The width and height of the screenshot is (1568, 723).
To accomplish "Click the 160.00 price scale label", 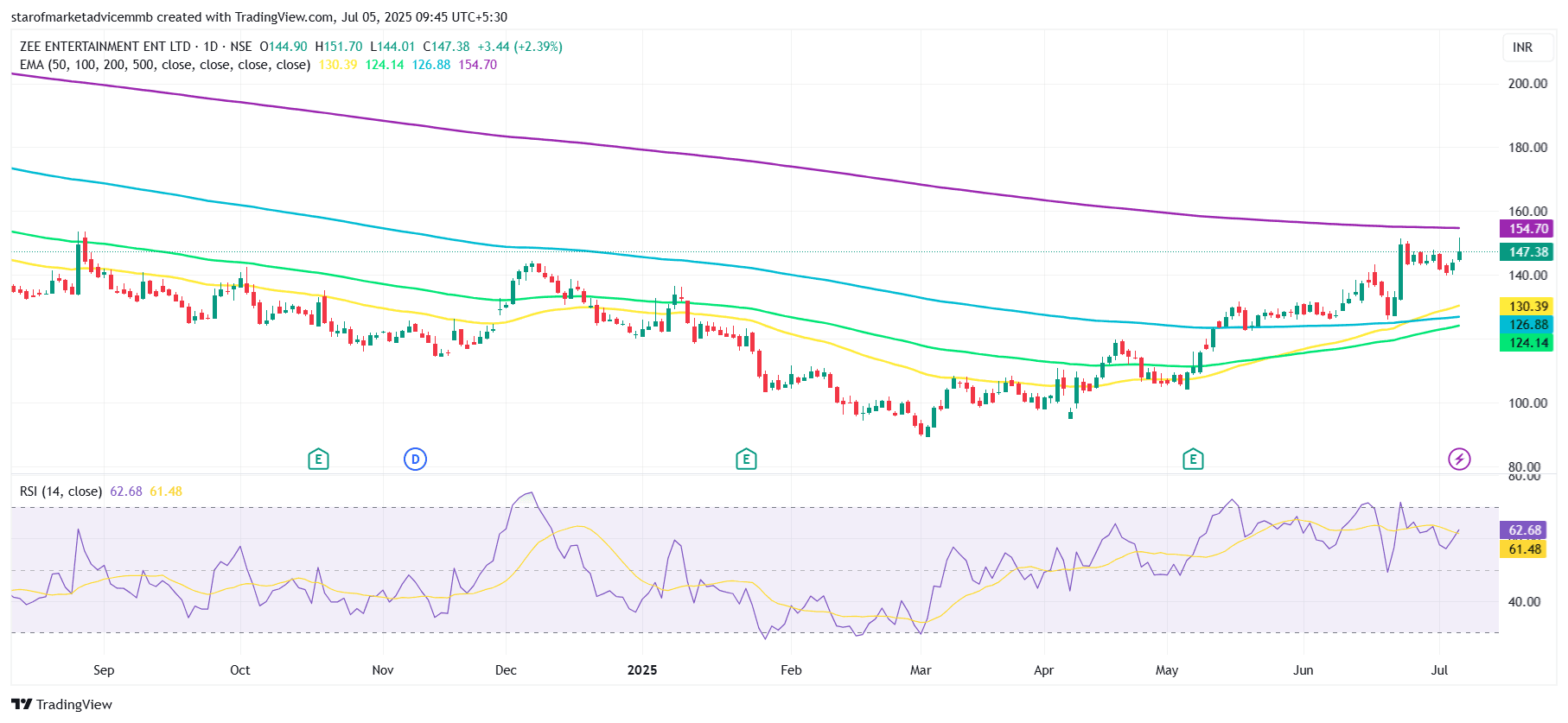I will tap(1527, 212).
